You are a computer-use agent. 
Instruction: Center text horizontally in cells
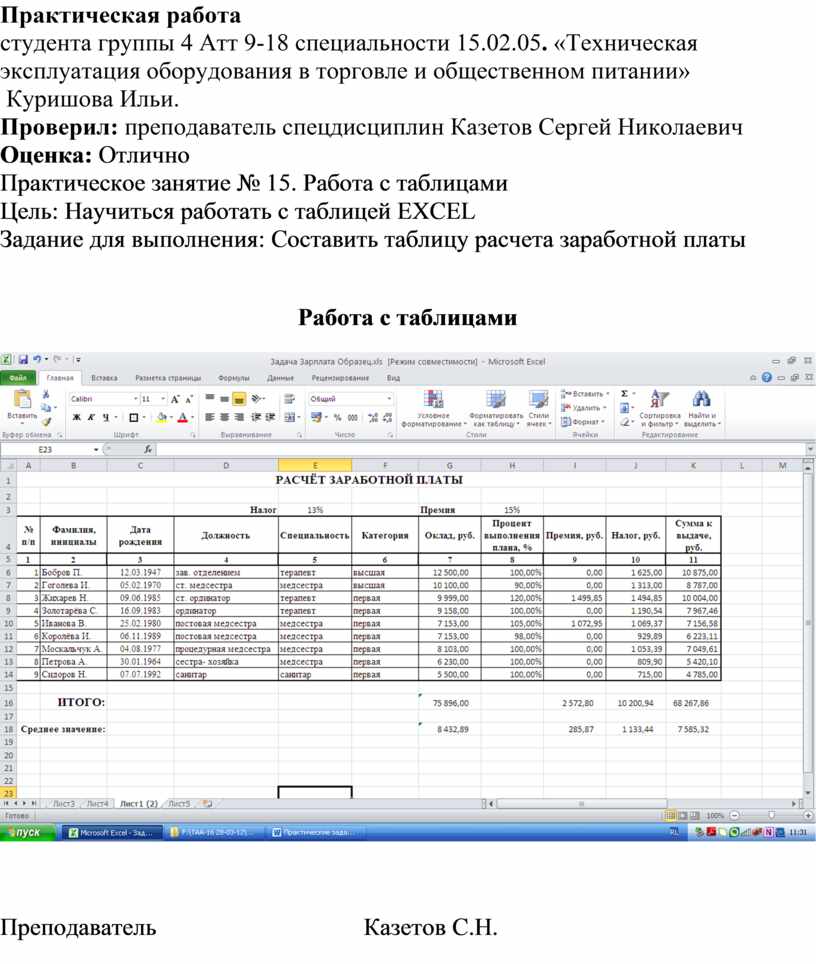(224, 417)
